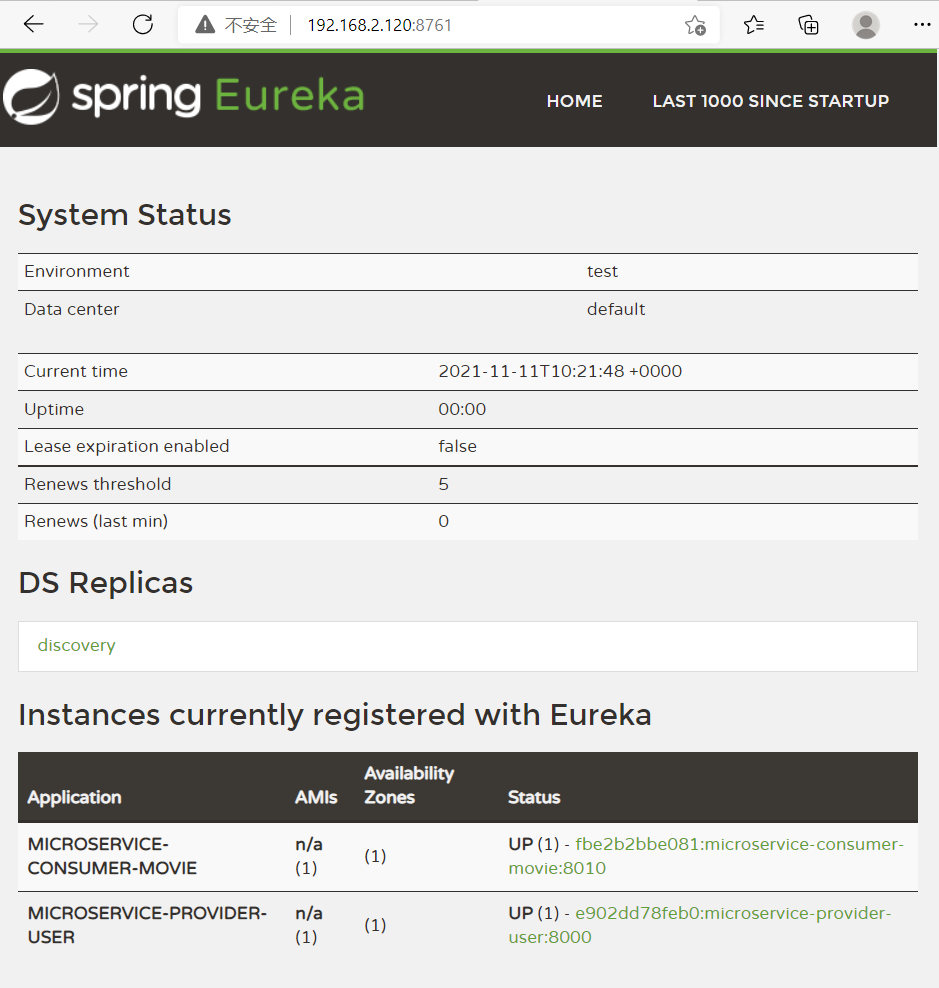This screenshot has width=939, height=988.
Task: Click the 'Data center' label
Action: (x=71, y=309)
